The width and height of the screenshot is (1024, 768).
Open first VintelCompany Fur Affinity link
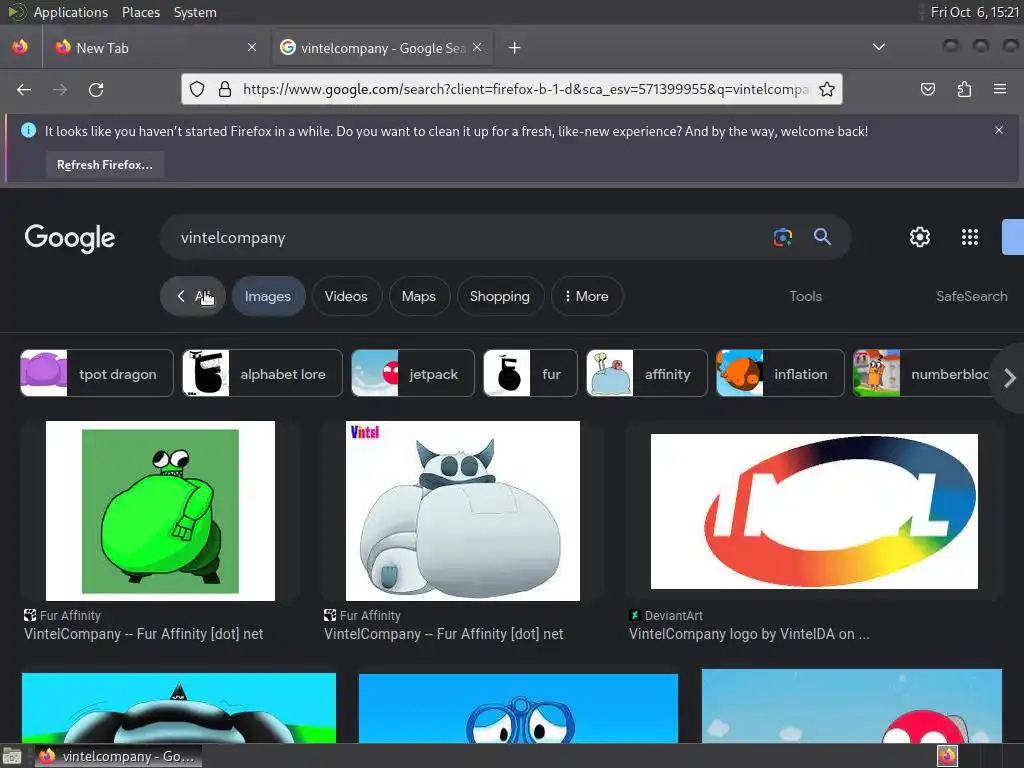[144, 634]
